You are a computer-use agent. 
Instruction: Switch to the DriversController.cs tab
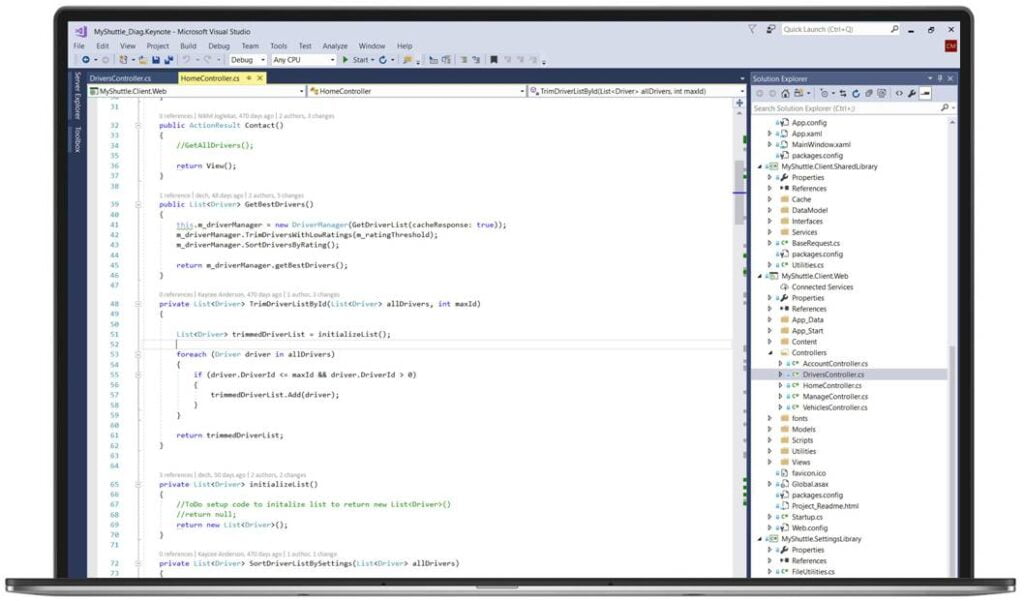coord(120,78)
